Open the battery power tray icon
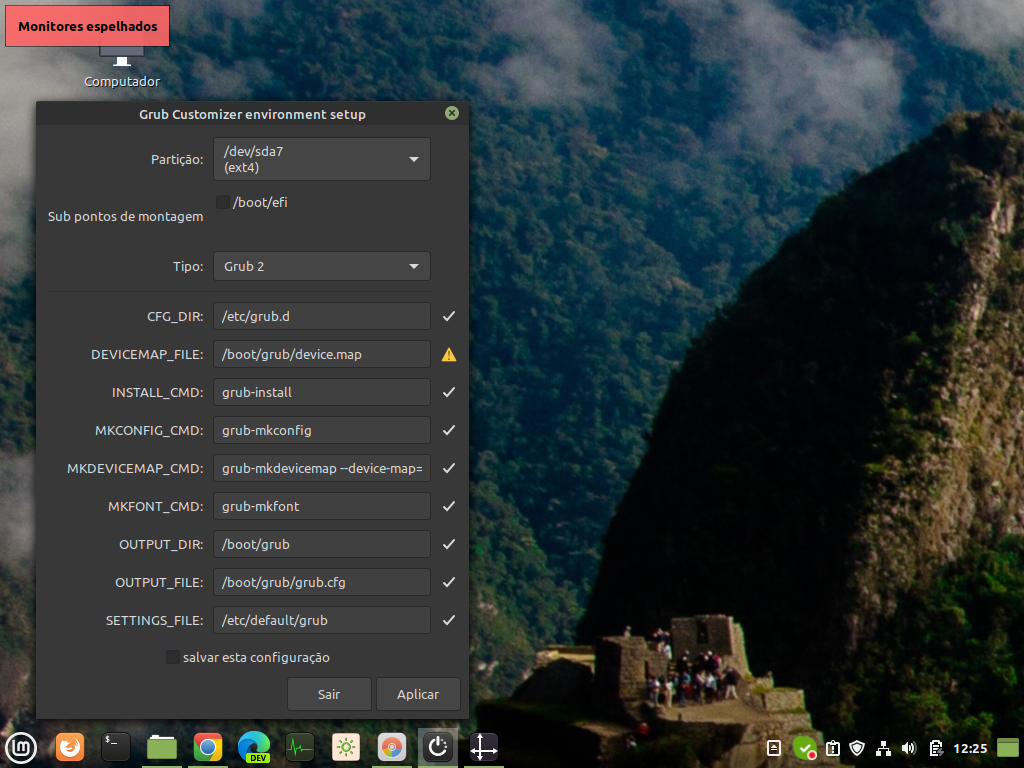Viewport: 1024px width, 768px height. tap(936, 748)
